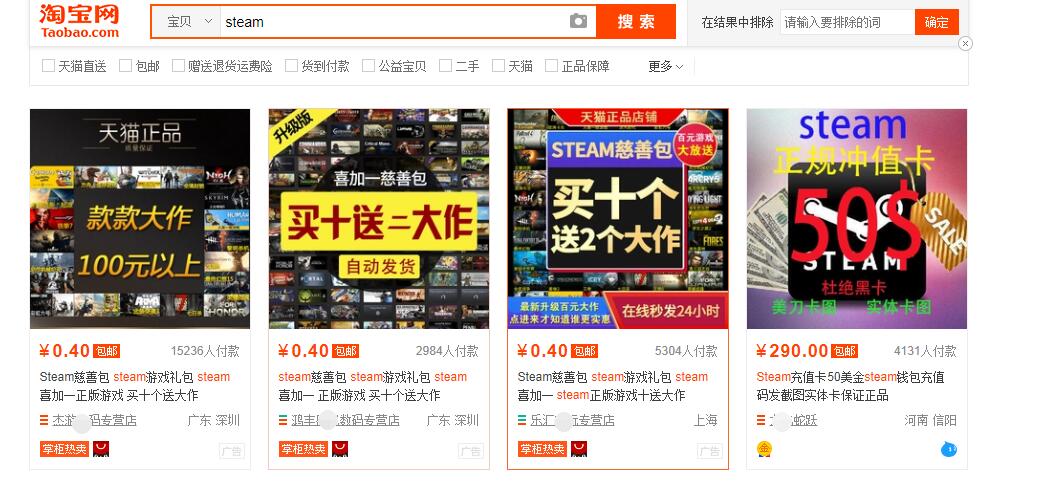This screenshot has height=485, width=1058.
Task: Click the 15236人付款 count
Action: (x=205, y=351)
